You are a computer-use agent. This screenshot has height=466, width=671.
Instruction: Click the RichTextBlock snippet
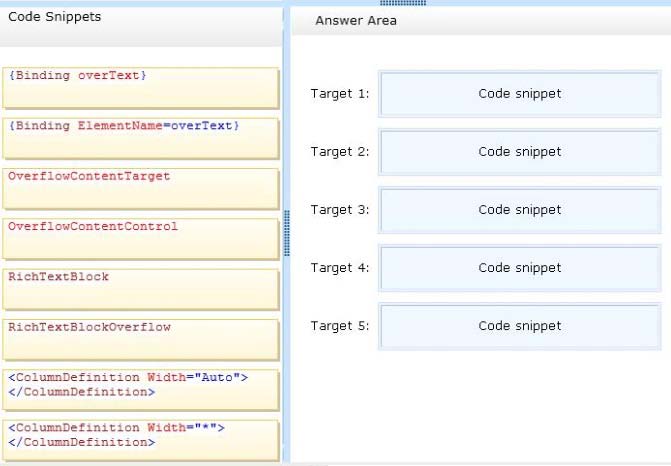(x=141, y=289)
